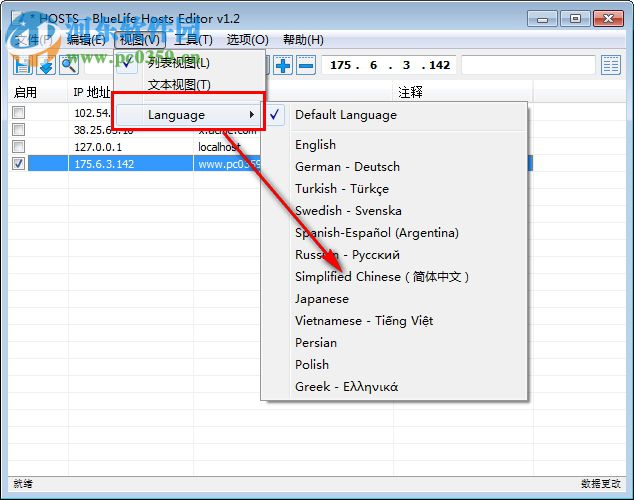
Task: Minimize the BlueLife Hosts Editor window
Action: (542, 19)
